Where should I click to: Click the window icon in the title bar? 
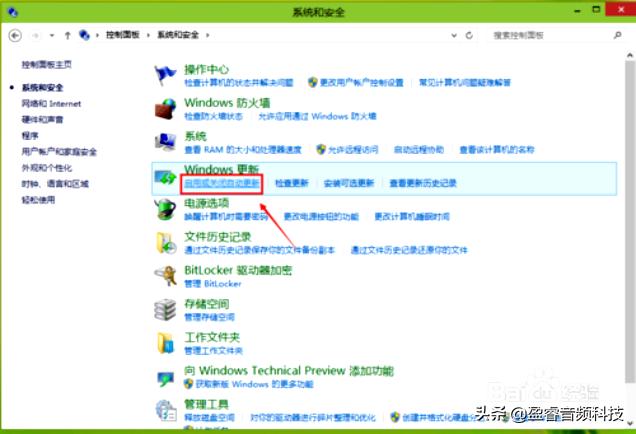(12, 12)
